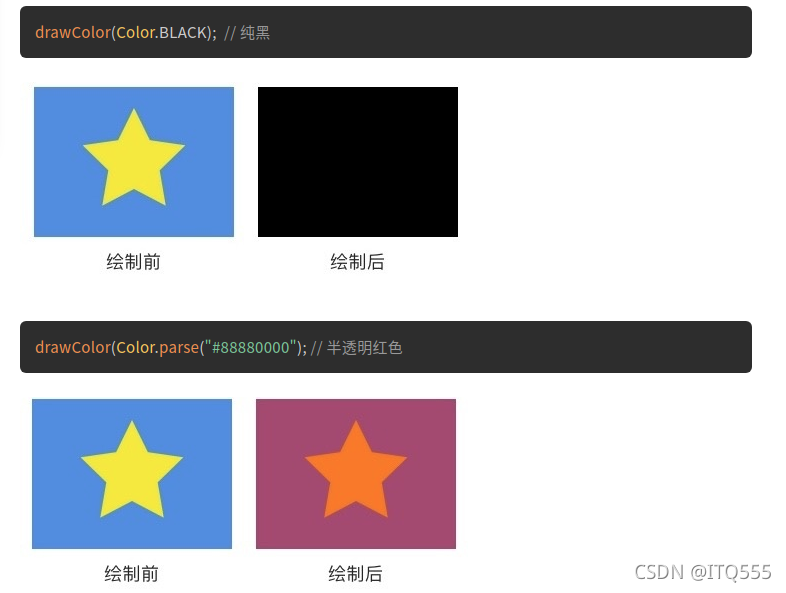The height and width of the screenshot is (593, 786).
Task: Select the solid black rectangle image
Action: (x=358, y=162)
